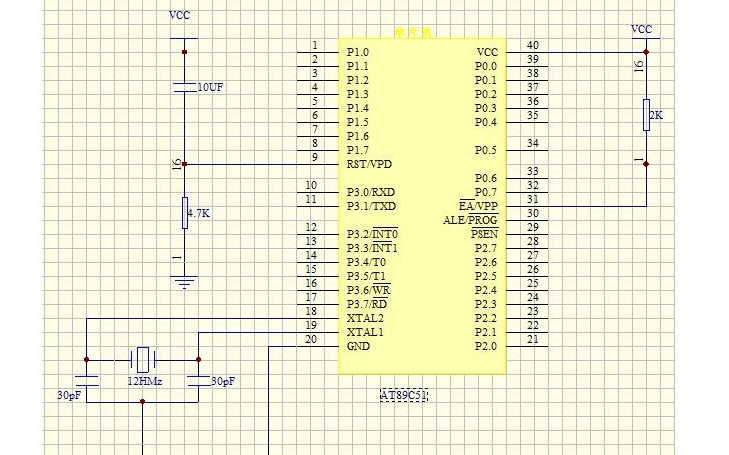Screen dimensions: 729x455
Task: Click the P0.7 pin name
Action: 486,192
